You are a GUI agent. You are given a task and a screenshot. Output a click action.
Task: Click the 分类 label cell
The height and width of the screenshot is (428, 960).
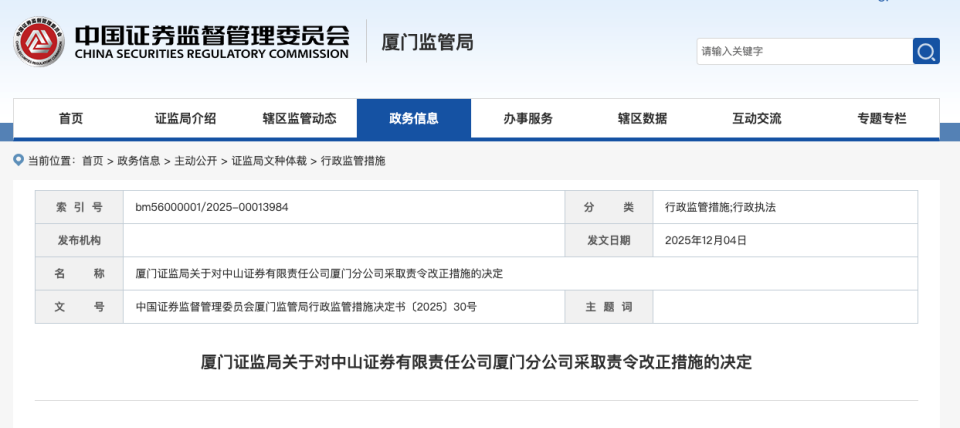[x=609, y=208]
